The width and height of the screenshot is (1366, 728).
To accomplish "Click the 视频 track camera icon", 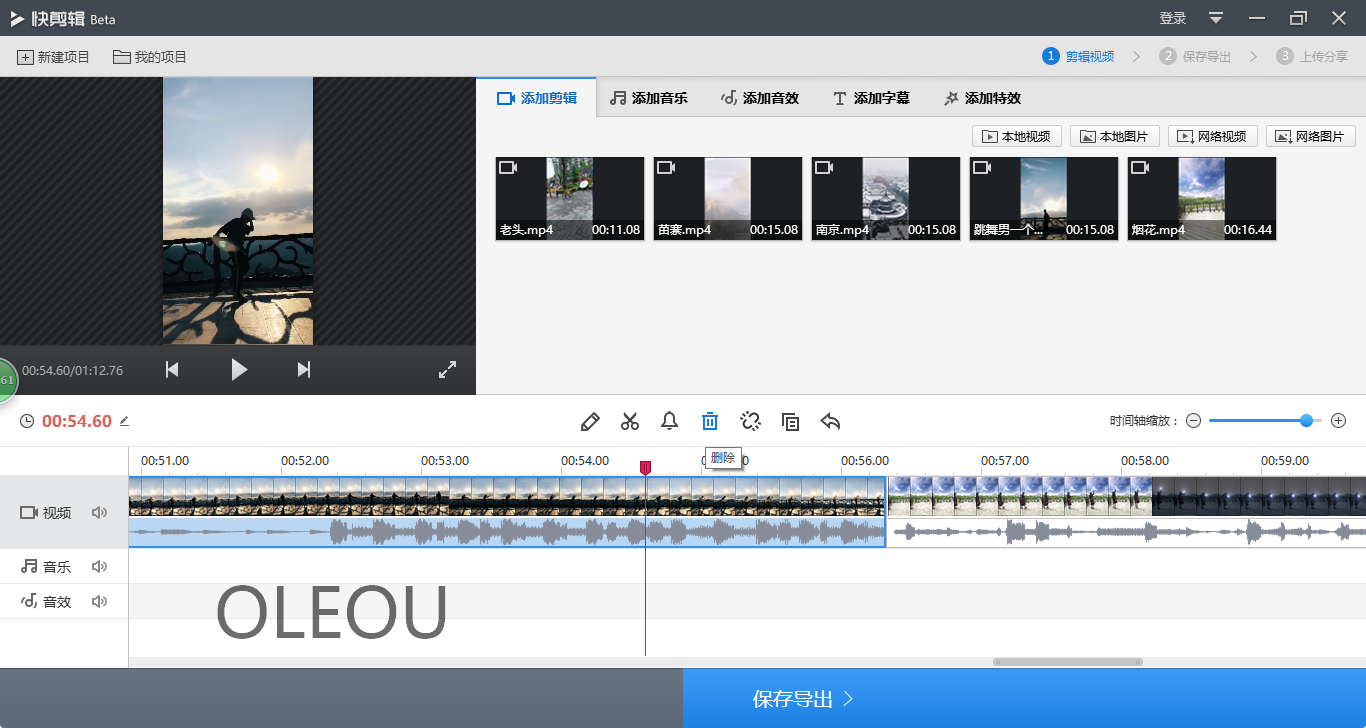I will (x=29, y=513).
